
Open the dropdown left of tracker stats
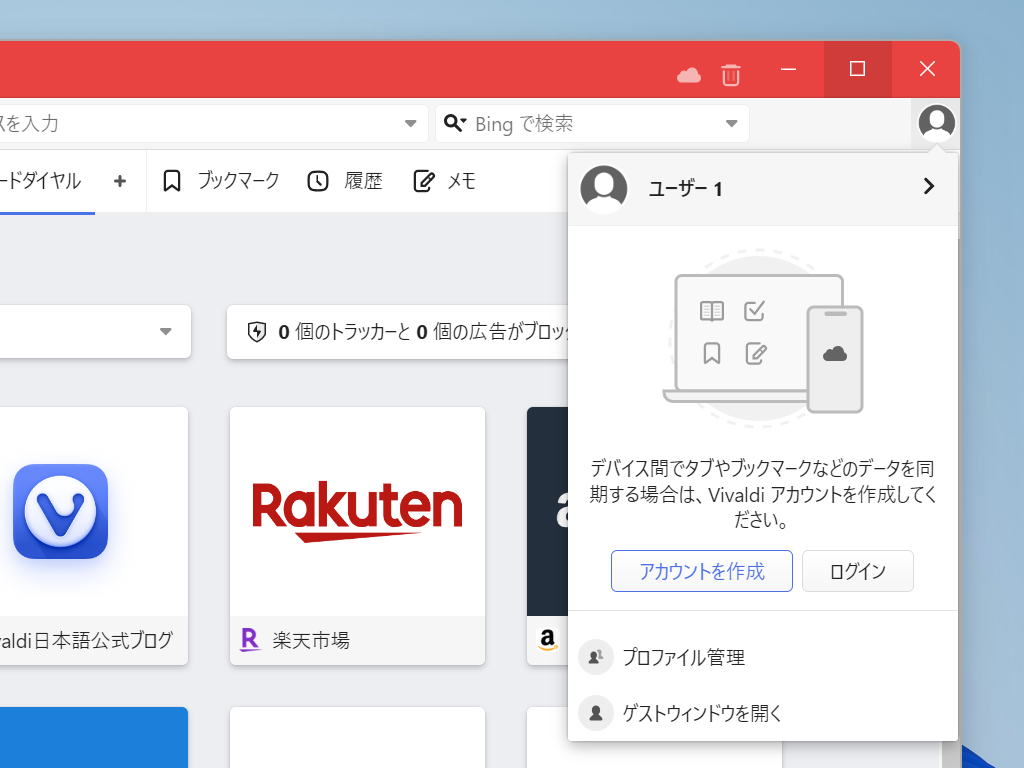point(166,332)
